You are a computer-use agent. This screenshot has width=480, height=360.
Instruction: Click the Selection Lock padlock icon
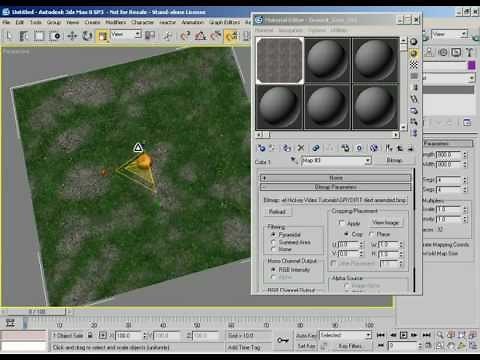click(90, 335)
